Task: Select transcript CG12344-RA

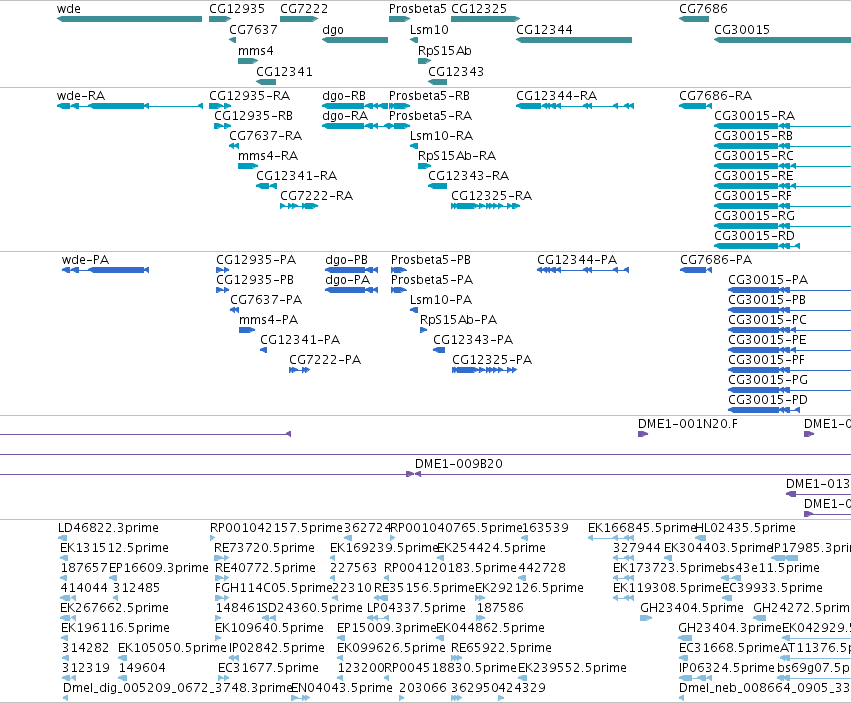Action: click(575, 106)
